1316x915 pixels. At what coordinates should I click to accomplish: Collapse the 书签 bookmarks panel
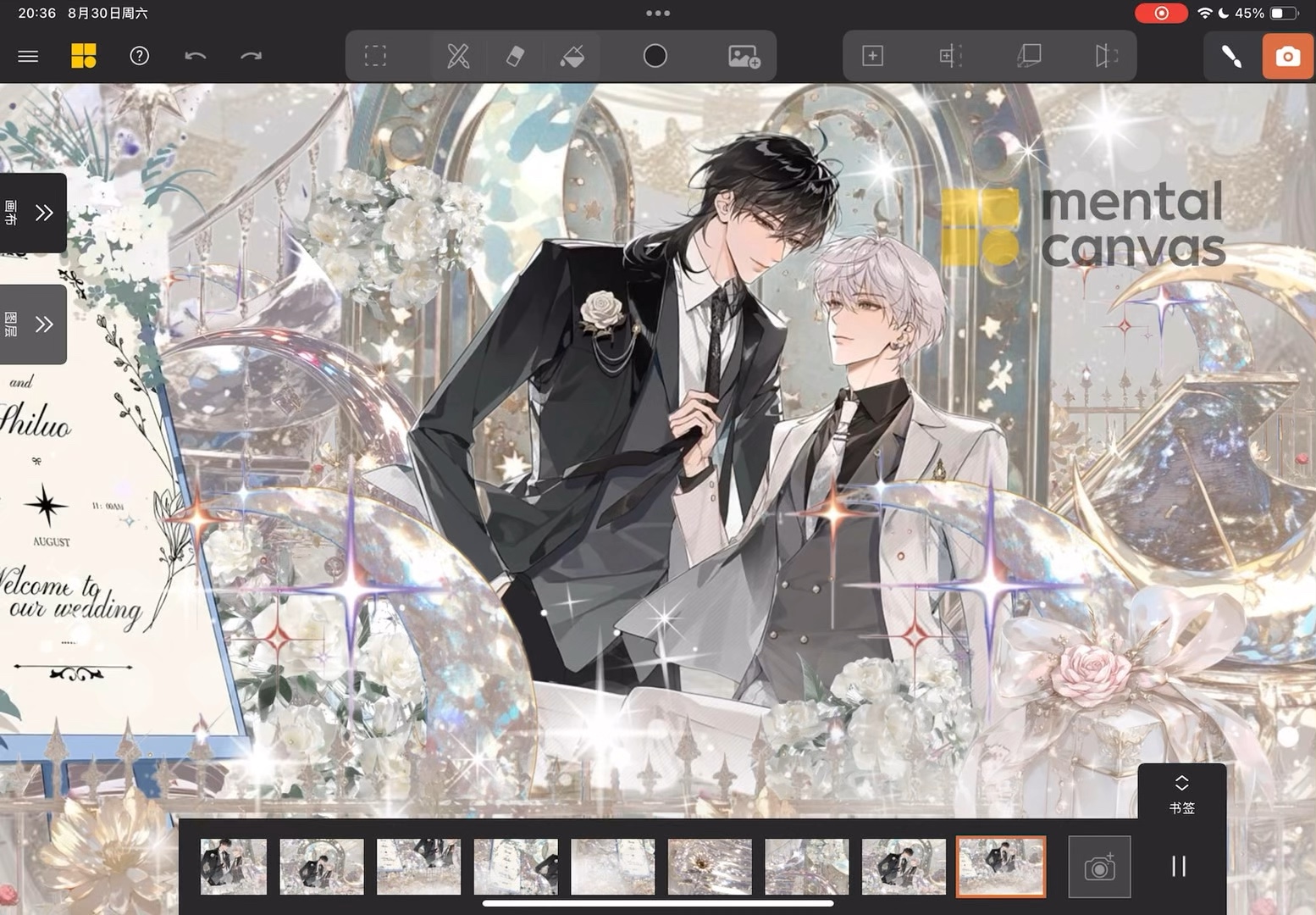1181,794
